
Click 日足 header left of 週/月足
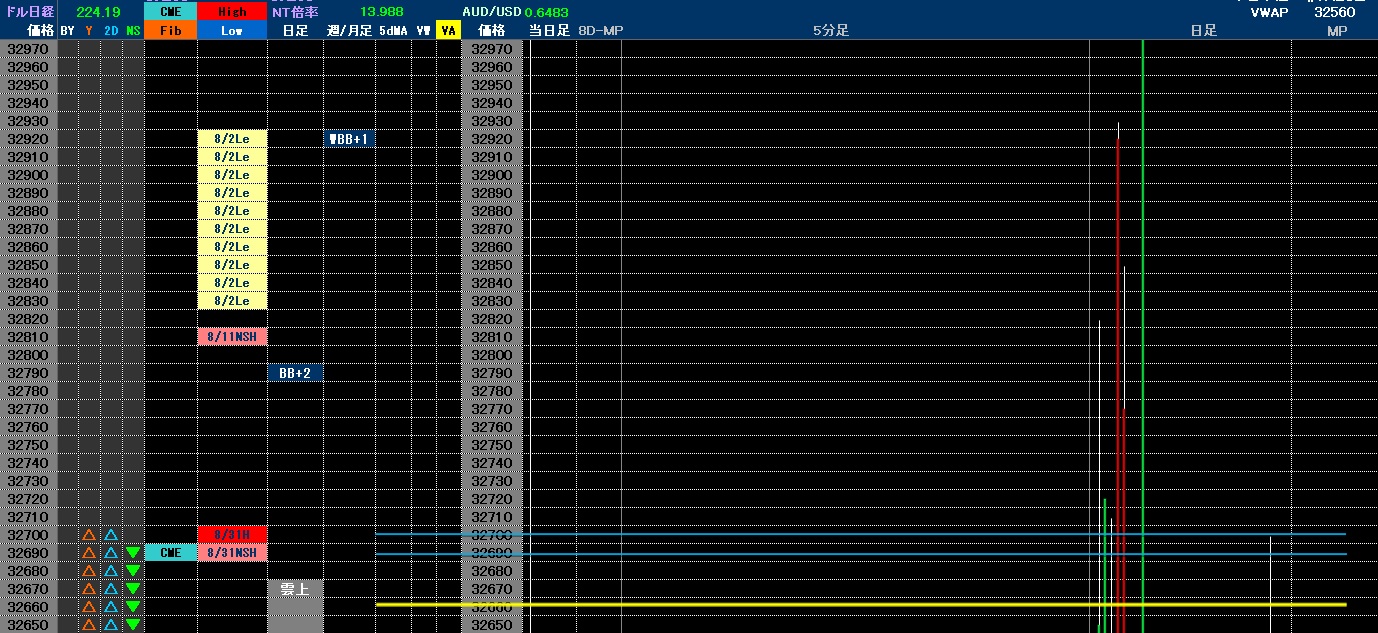pyautogui.click(x=295, y=31)
